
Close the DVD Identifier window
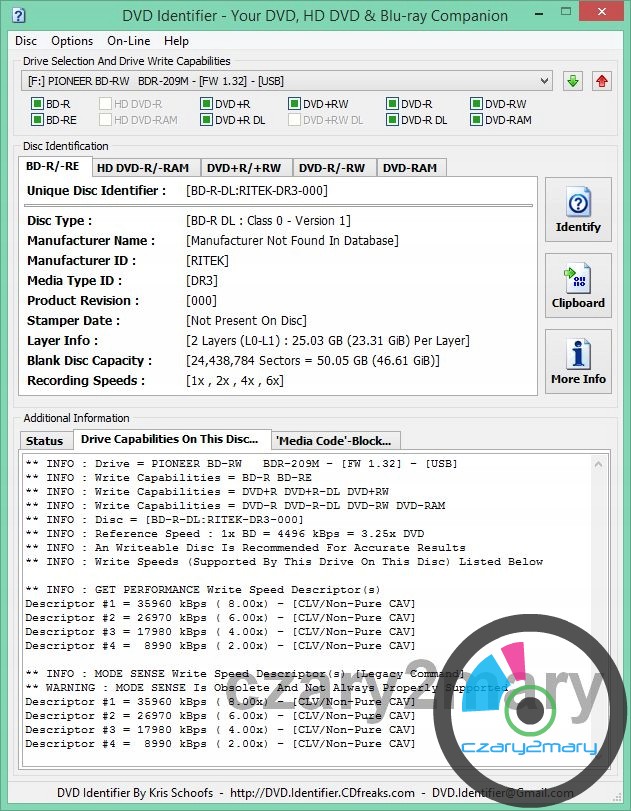click(605, 14)
